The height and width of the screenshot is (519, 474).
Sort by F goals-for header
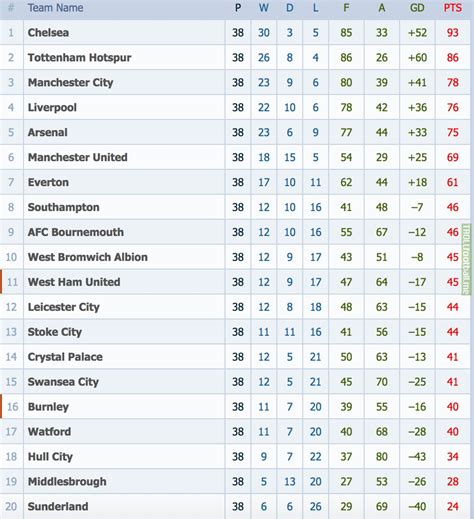point(346,8)
